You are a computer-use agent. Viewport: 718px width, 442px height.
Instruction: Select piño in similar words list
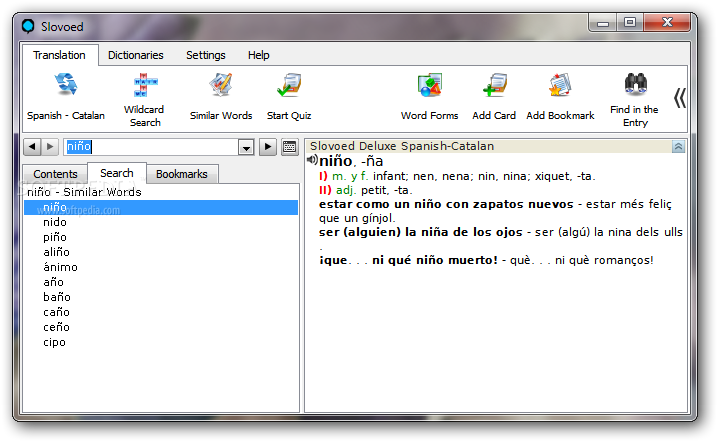click(55, 238)
